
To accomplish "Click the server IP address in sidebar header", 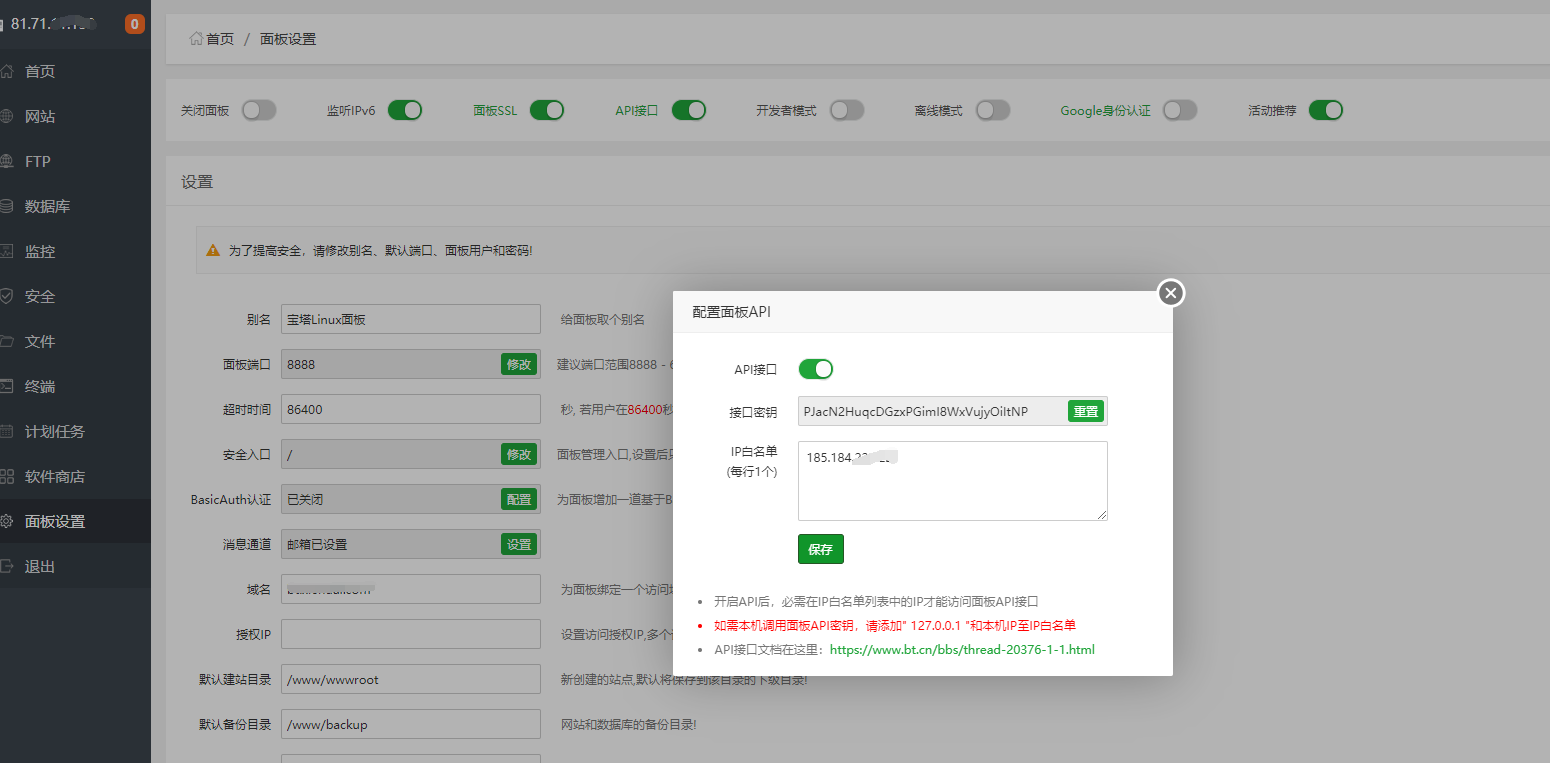I will [x=53, y=23].
